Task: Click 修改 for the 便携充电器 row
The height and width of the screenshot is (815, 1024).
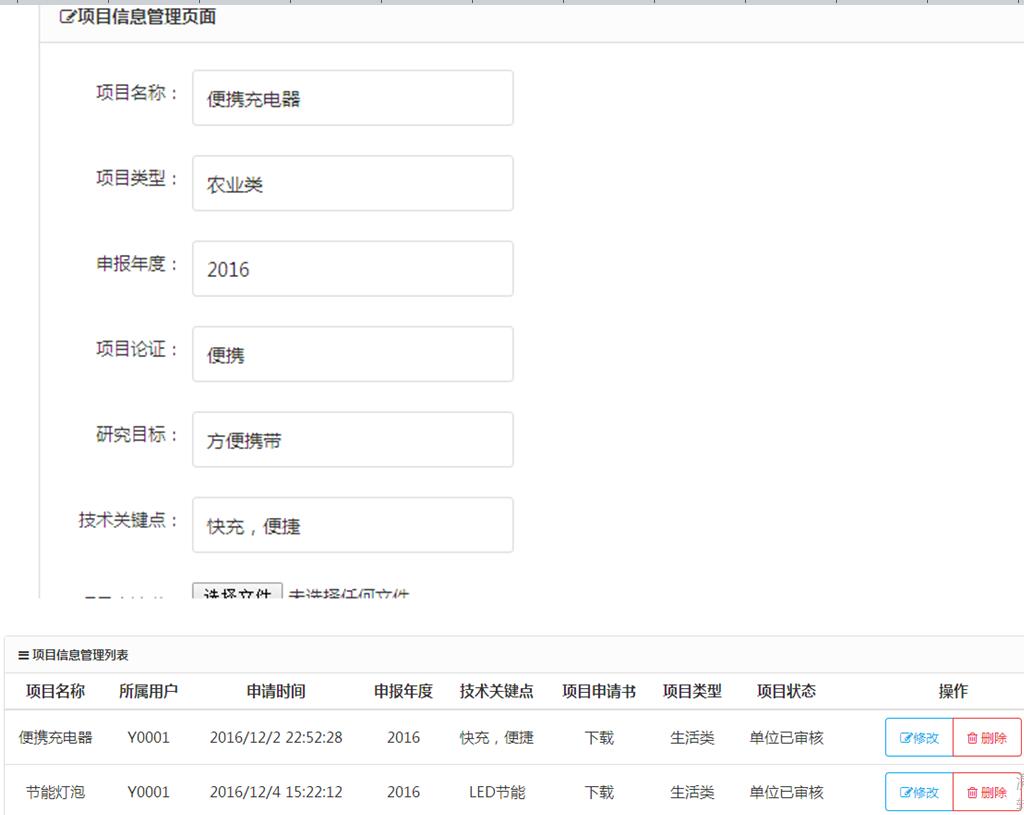Action: 919,738
